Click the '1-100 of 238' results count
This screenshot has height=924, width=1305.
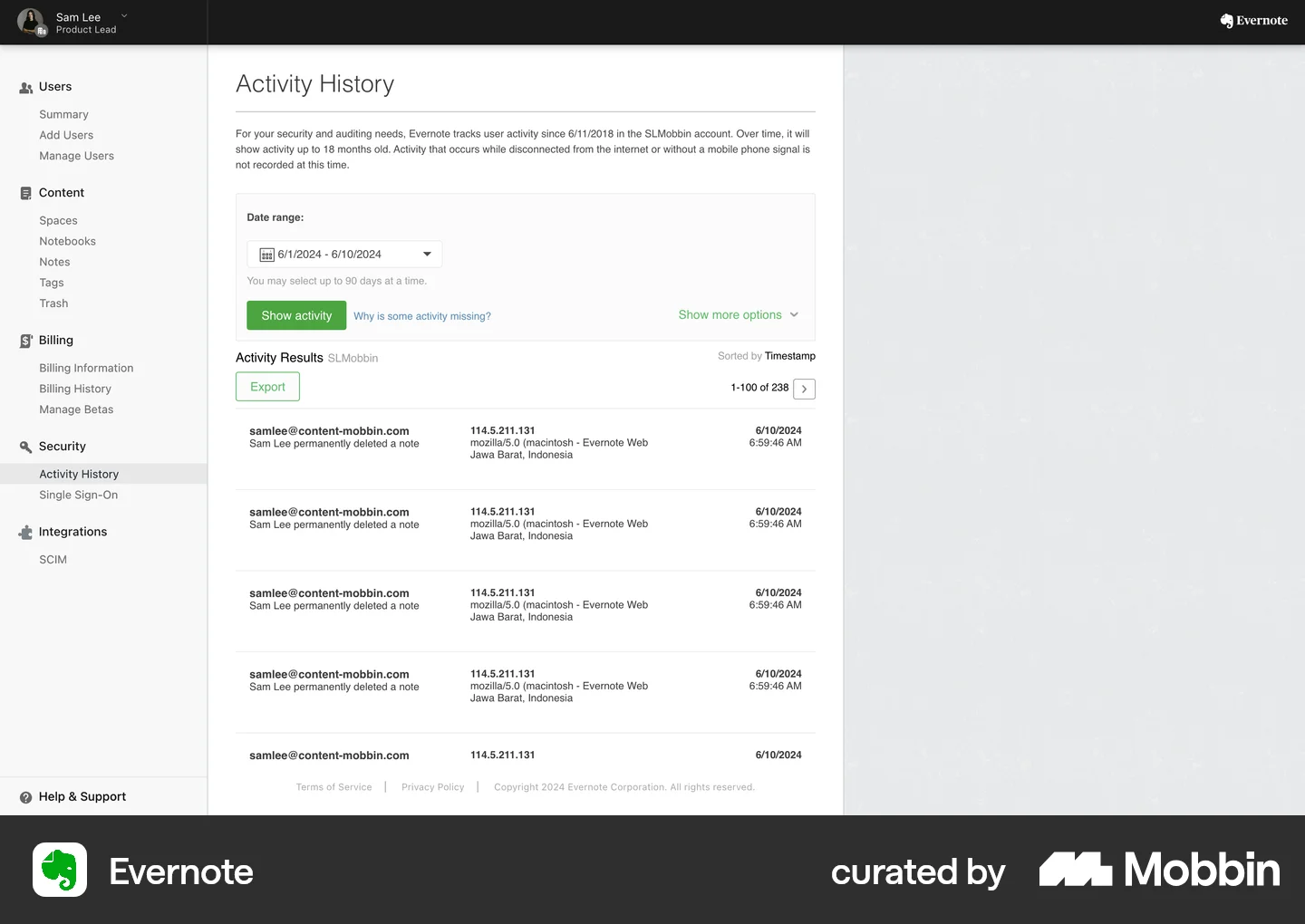click(x=759, y=388)
